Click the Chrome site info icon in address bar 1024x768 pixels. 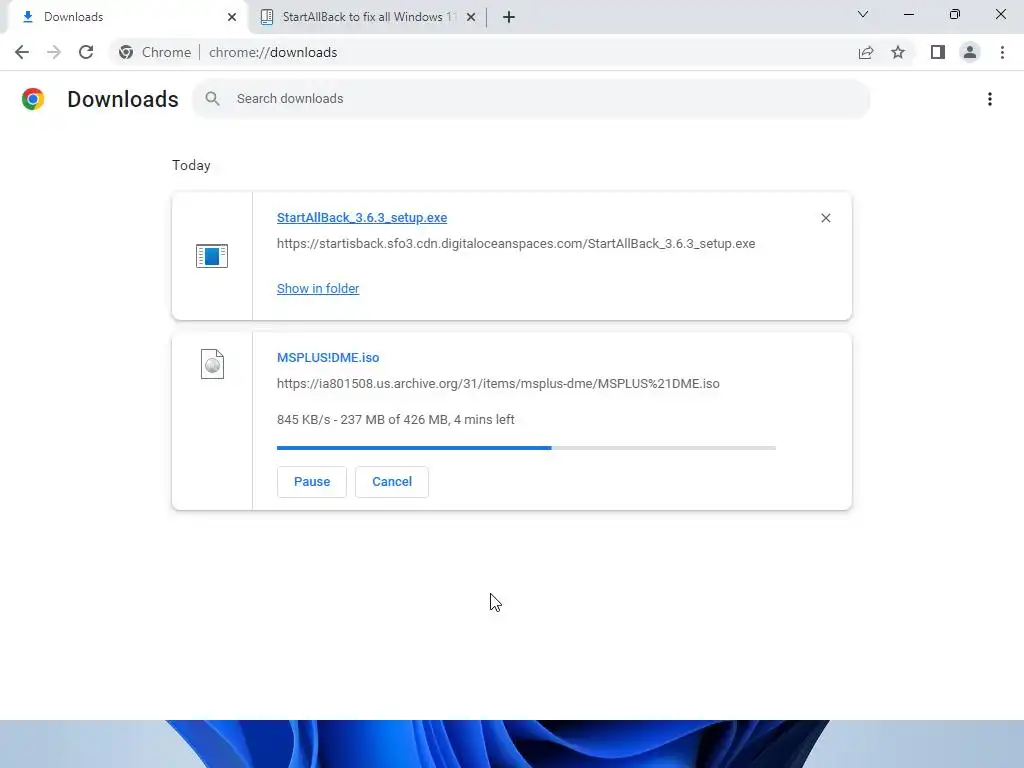[x=126, y=52]
